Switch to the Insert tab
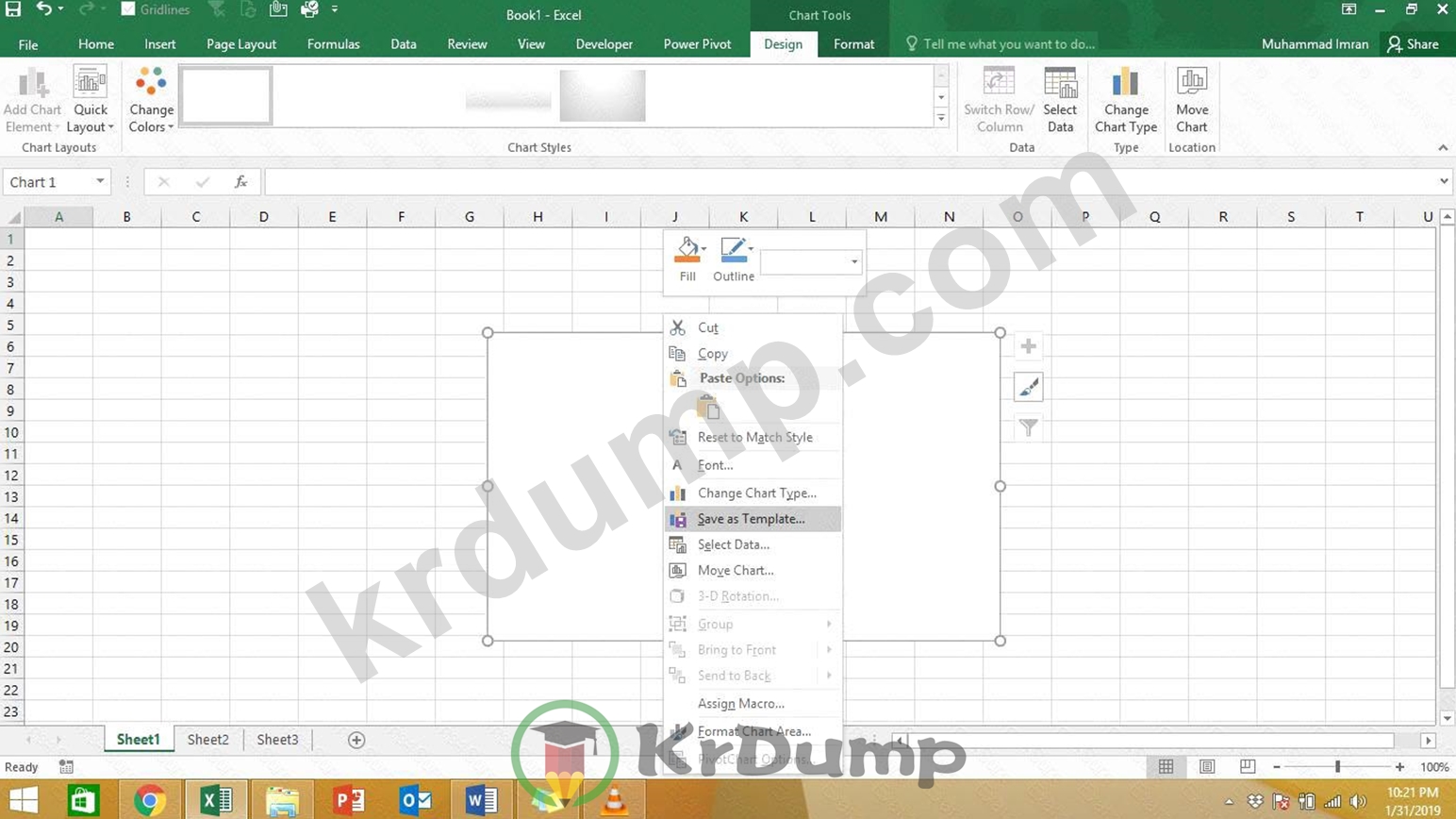Screen dimensions: 1456x819 coord(160,44)
